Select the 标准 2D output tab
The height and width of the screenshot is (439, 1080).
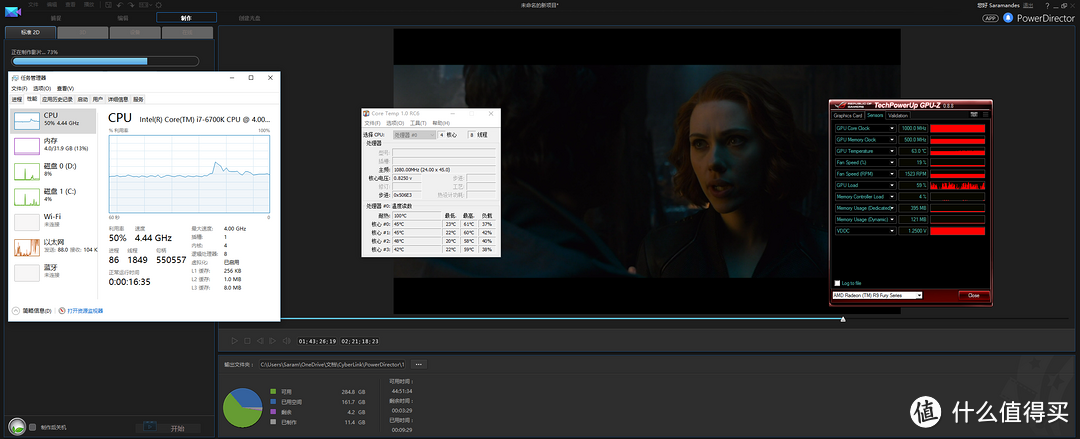[x=30, y=32]
